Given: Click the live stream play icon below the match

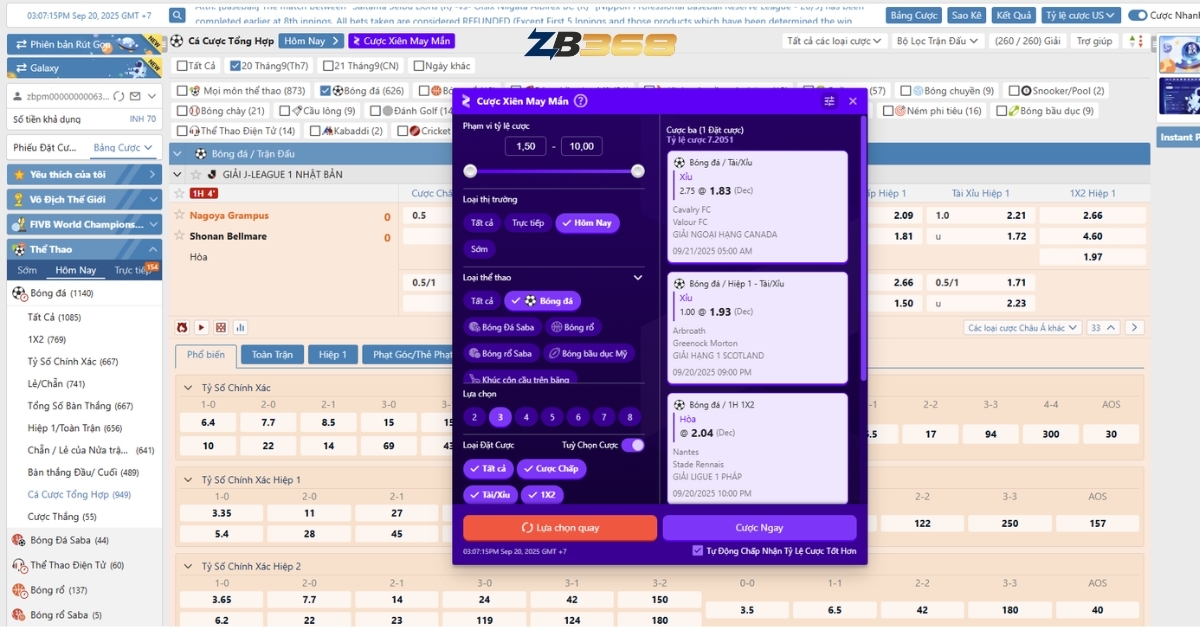Looking at the screenshot, I should [201, 327].
